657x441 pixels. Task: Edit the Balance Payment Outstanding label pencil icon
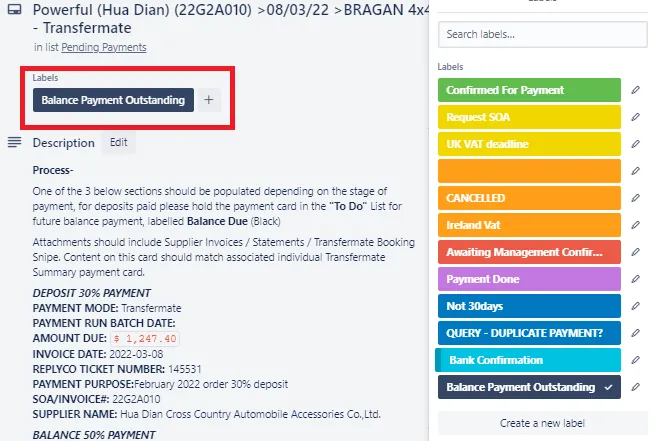tap(635, 387)
